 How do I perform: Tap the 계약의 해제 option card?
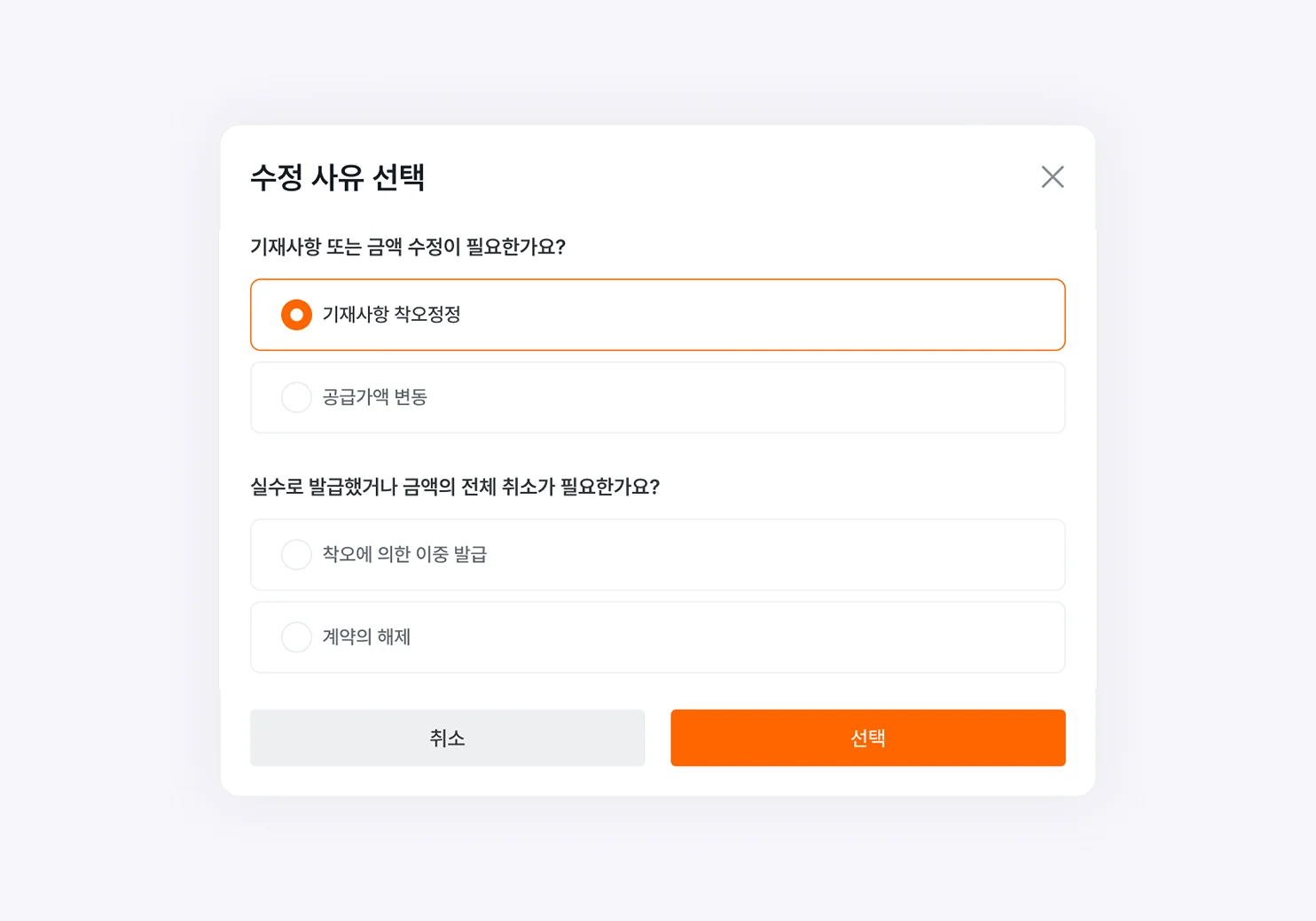point(657,636)
